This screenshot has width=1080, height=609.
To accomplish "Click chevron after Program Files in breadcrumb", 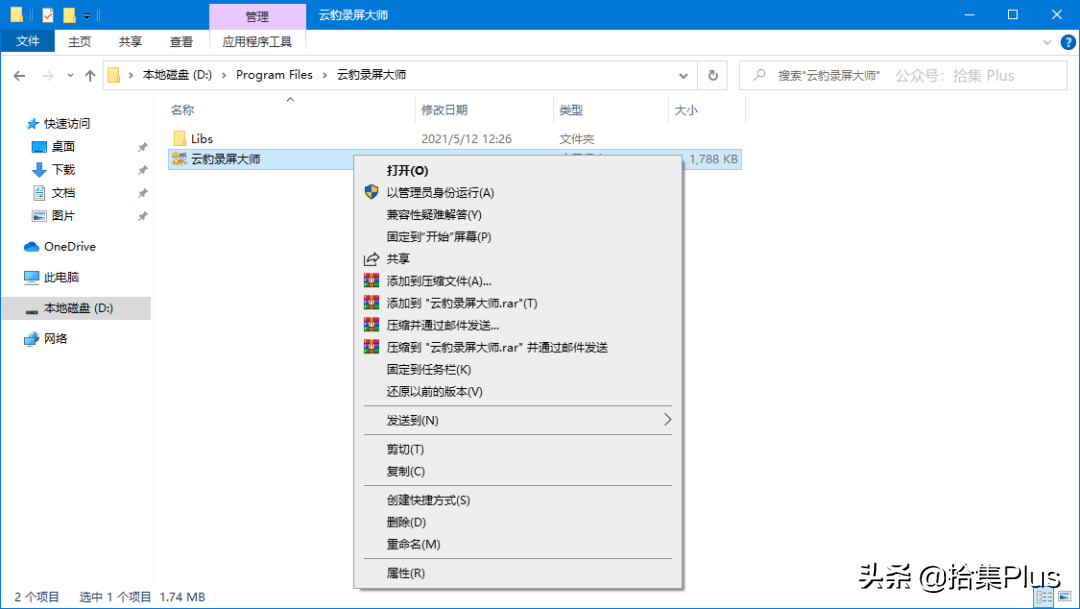I will (x=324, y=75).
